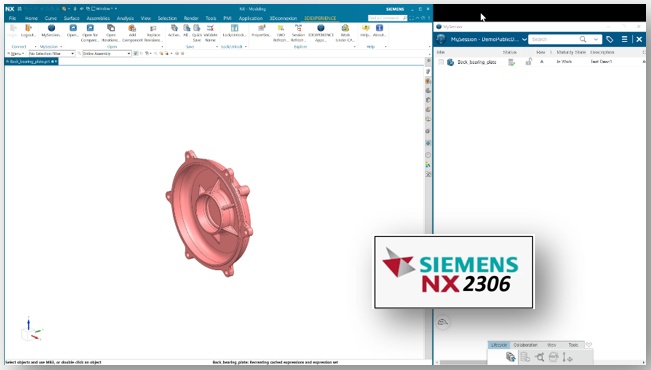Select the Tools tab in MySession panel
The height and width of the screenshot is (370, 651).
573,345
